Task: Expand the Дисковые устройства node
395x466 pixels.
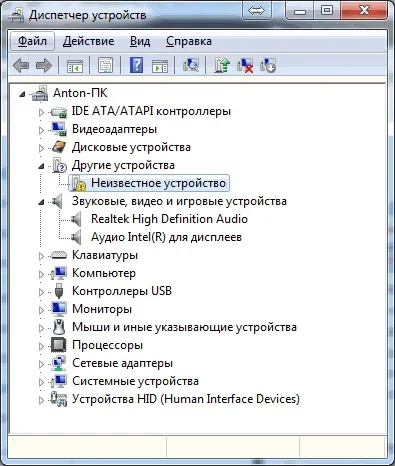Action: (41, 148)
